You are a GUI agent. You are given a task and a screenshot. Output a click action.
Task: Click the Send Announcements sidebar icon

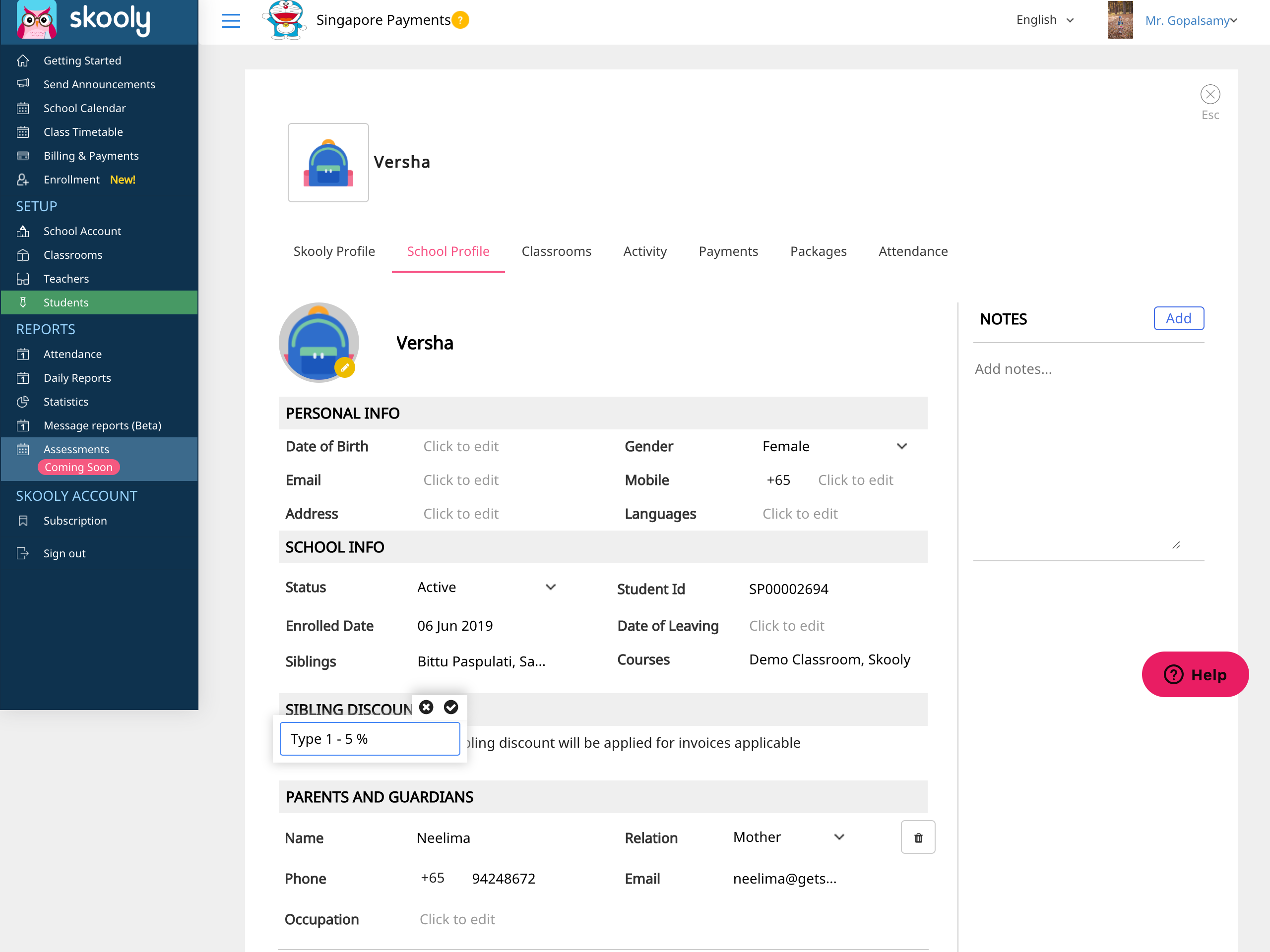(x=23, y=83)
